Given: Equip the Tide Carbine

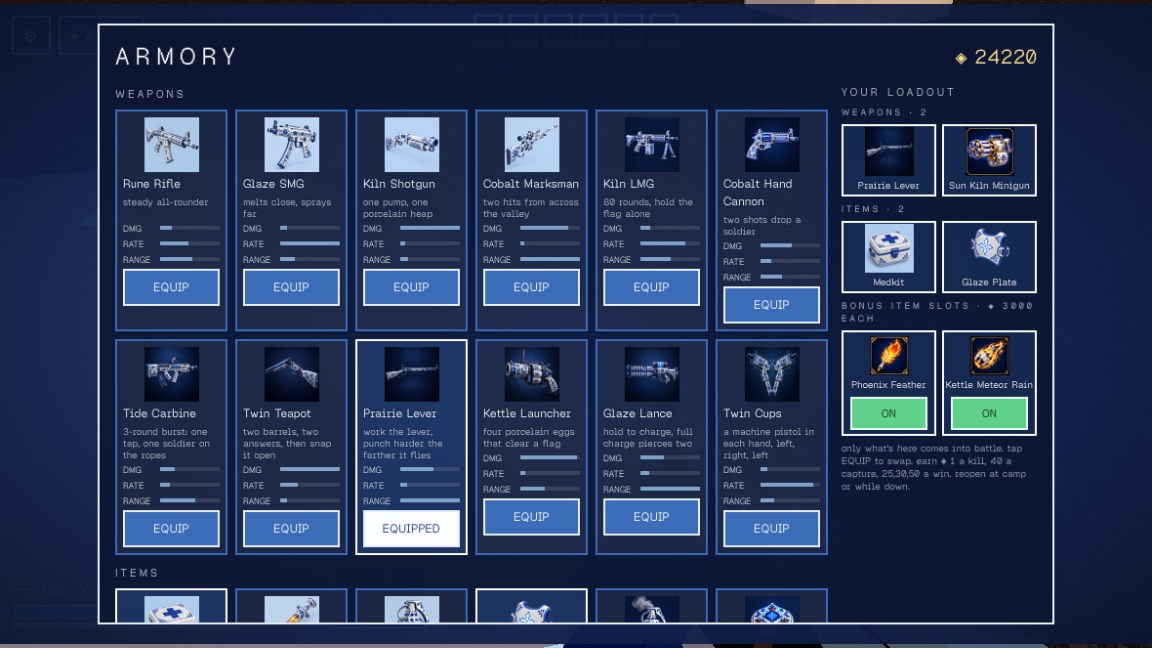Looking at the screenshot, I should pos(171,528).
